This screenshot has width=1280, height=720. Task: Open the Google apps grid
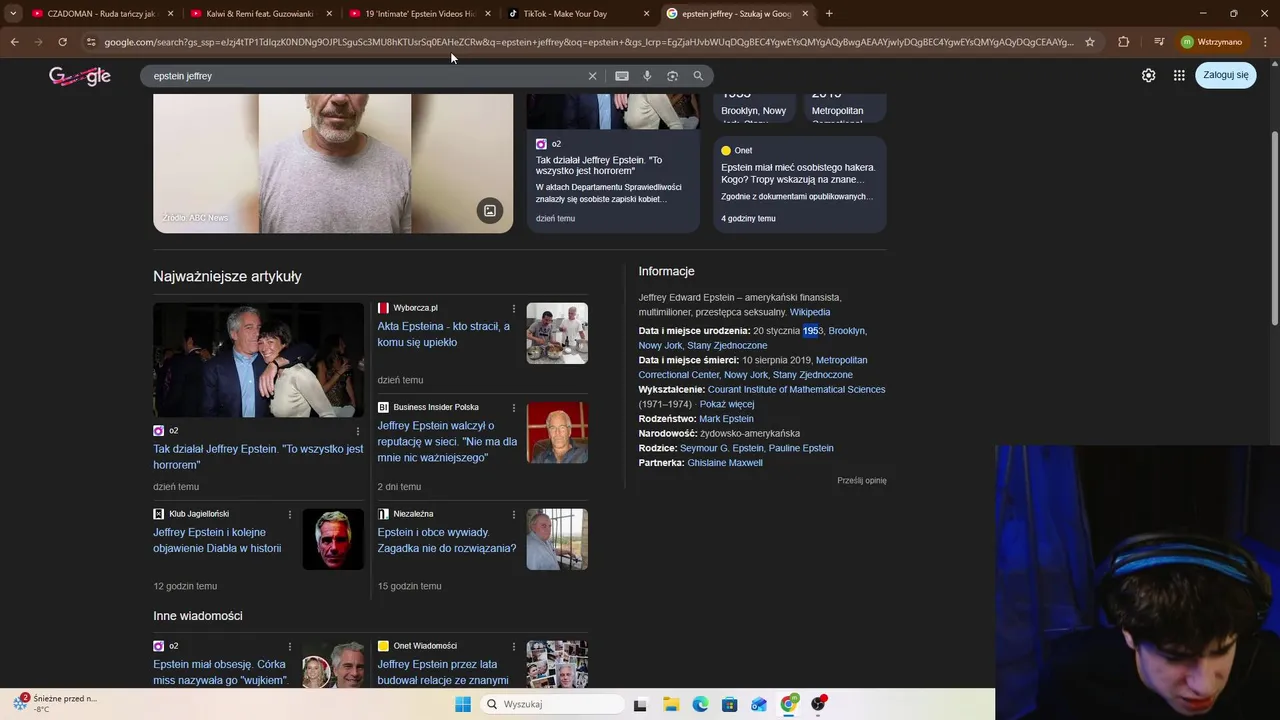click(1179, 75)
